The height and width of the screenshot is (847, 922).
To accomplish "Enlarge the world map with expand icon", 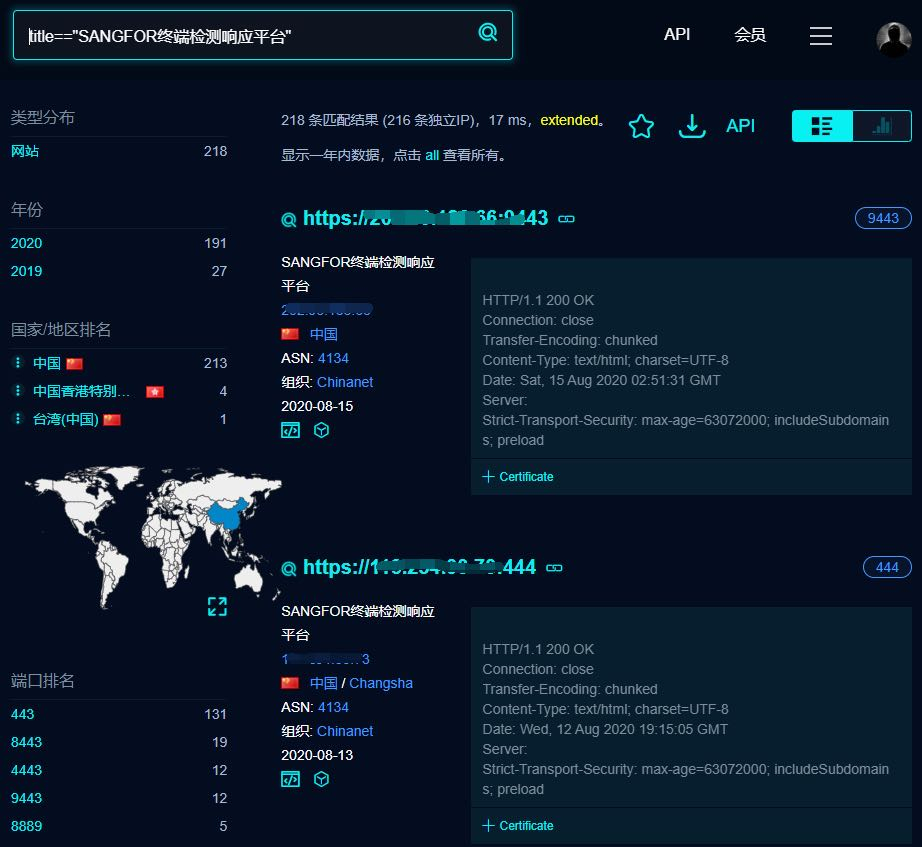I will (x=217, y=606).
